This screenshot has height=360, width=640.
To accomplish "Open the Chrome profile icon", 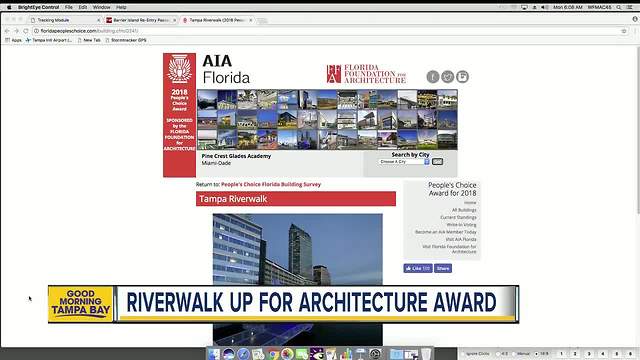I will click(x=635, y=19).
